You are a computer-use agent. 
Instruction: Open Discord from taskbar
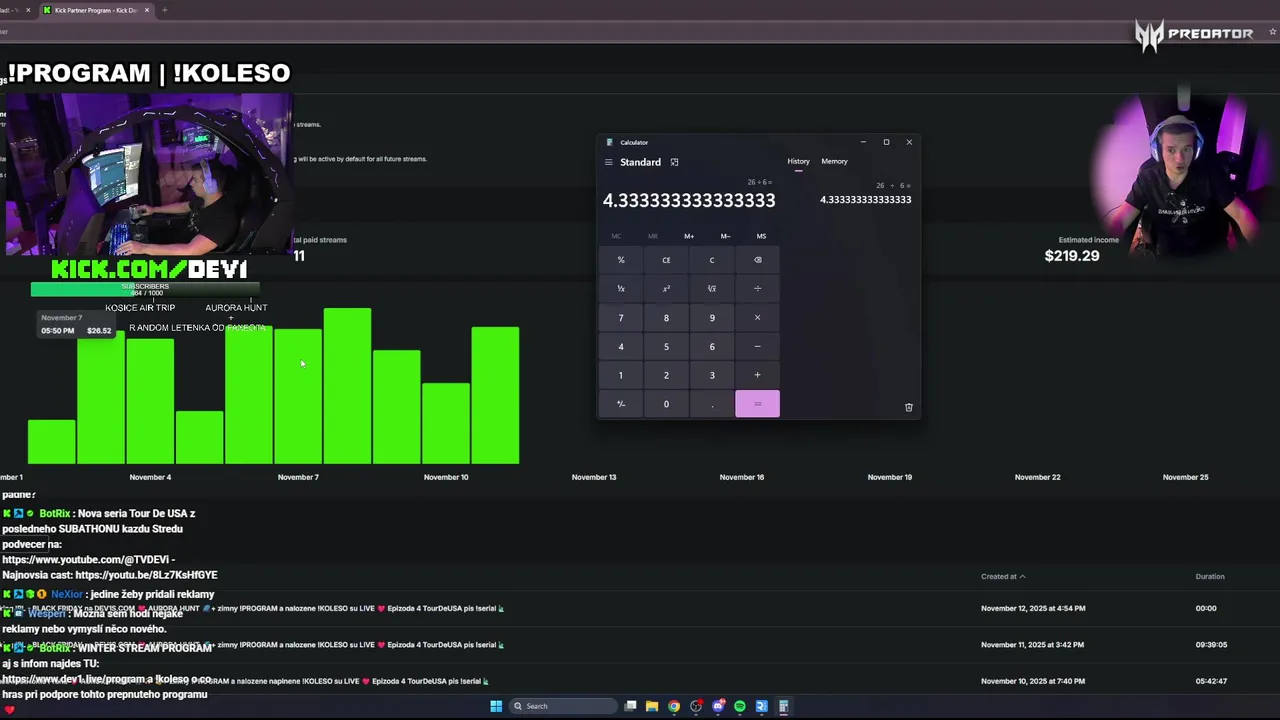tap(718, 706)
